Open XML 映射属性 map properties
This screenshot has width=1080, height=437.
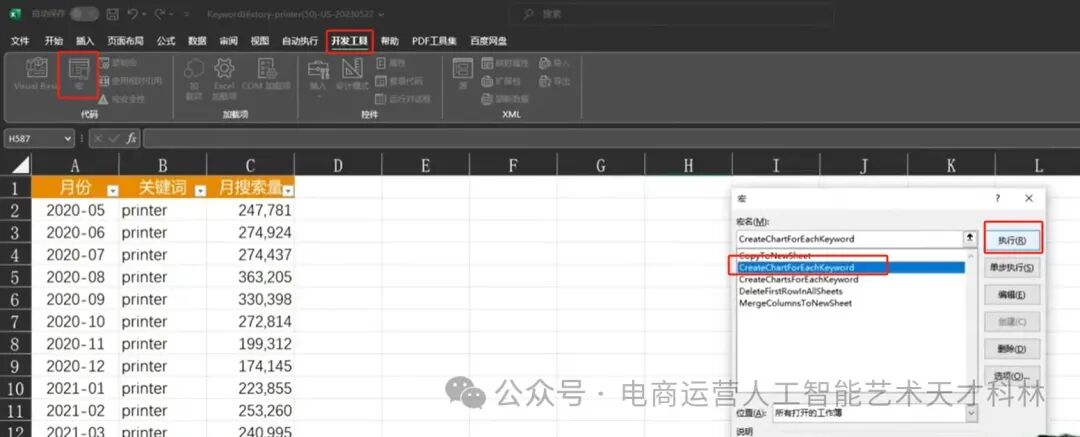505,63
